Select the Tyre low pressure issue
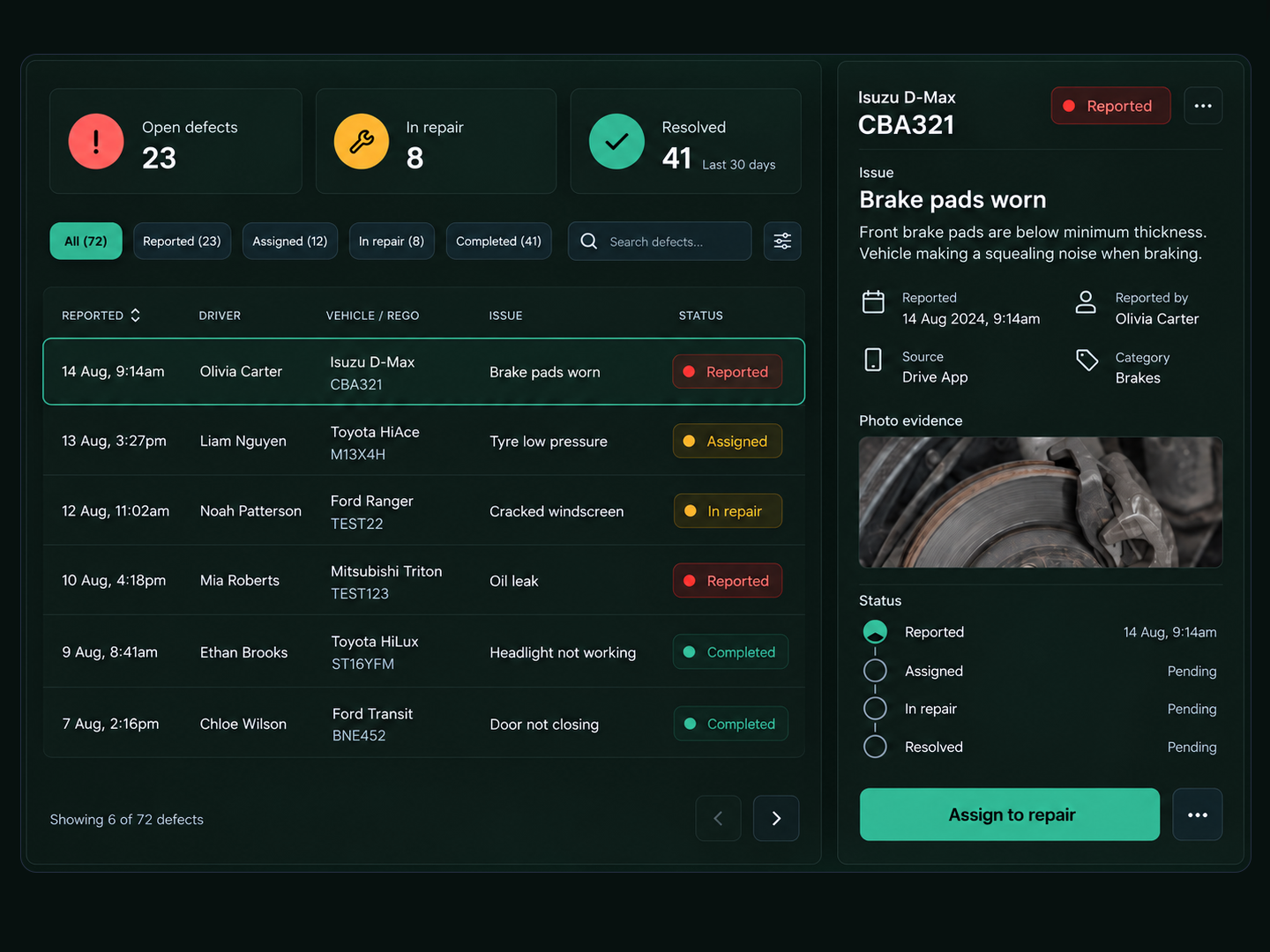 (x=549, y=442)
